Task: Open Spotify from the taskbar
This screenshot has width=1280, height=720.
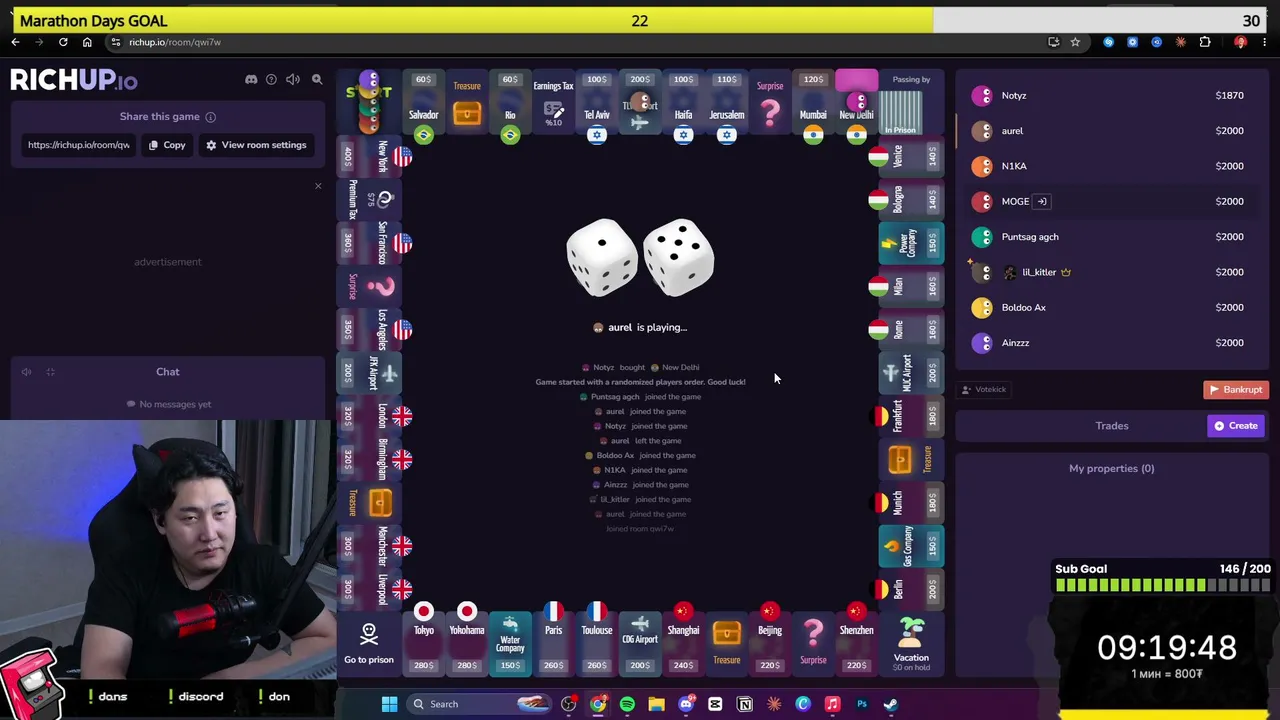Action: click(x=627, y=704)
